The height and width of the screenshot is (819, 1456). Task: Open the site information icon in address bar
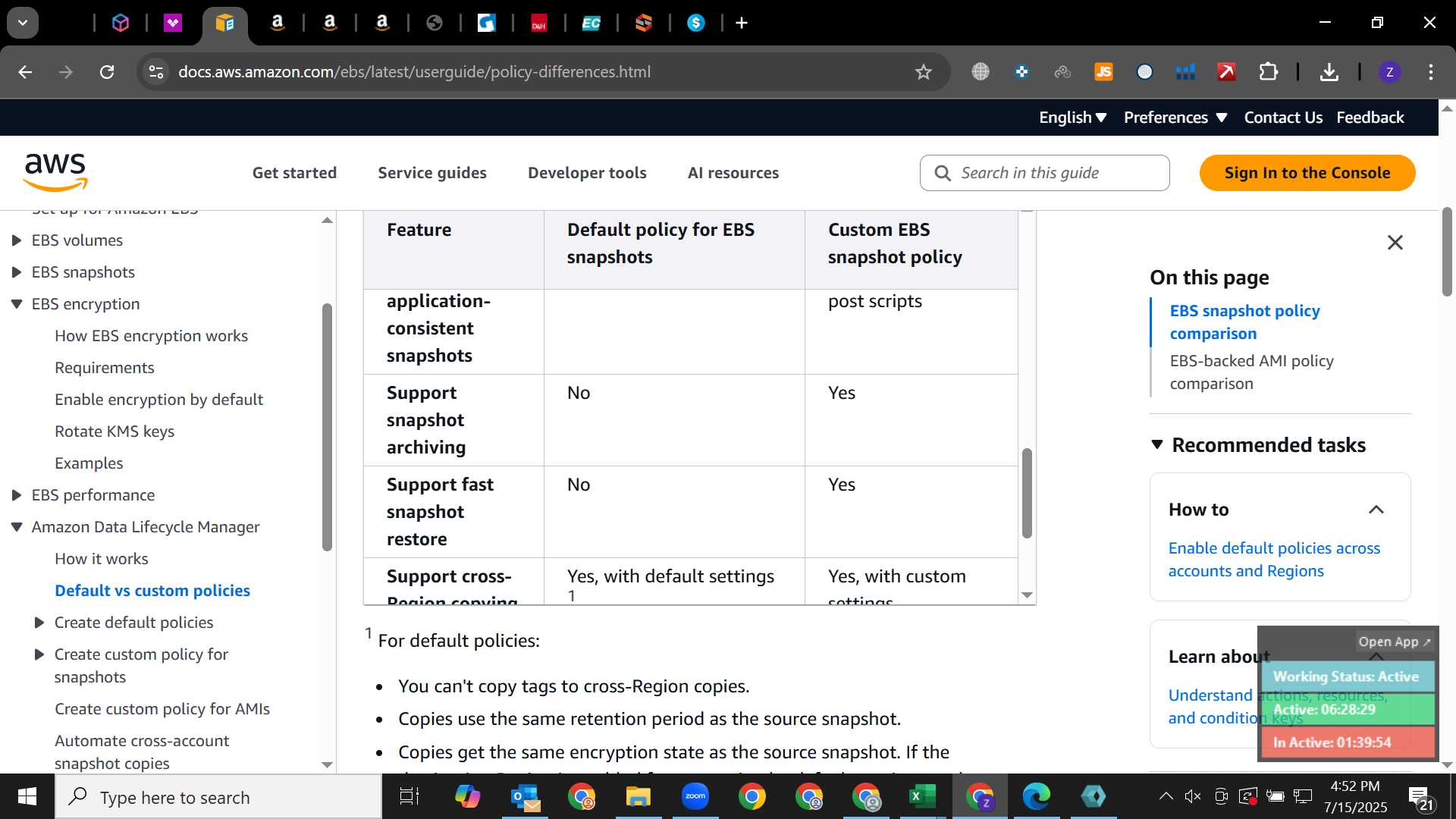coord(156,72)
